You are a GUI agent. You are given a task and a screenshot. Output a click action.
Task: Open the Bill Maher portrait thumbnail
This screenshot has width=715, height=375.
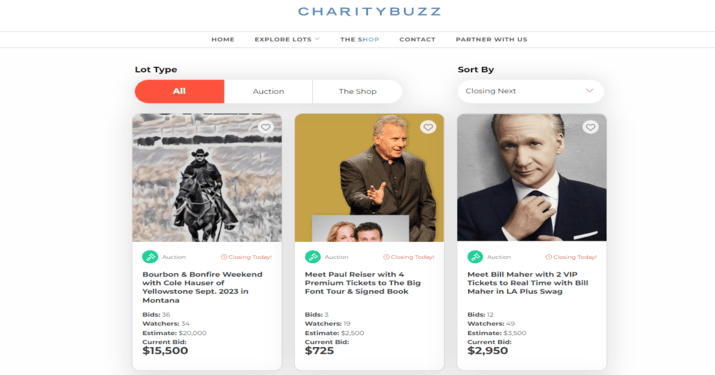pyautogui.click(x=532, y=177)
